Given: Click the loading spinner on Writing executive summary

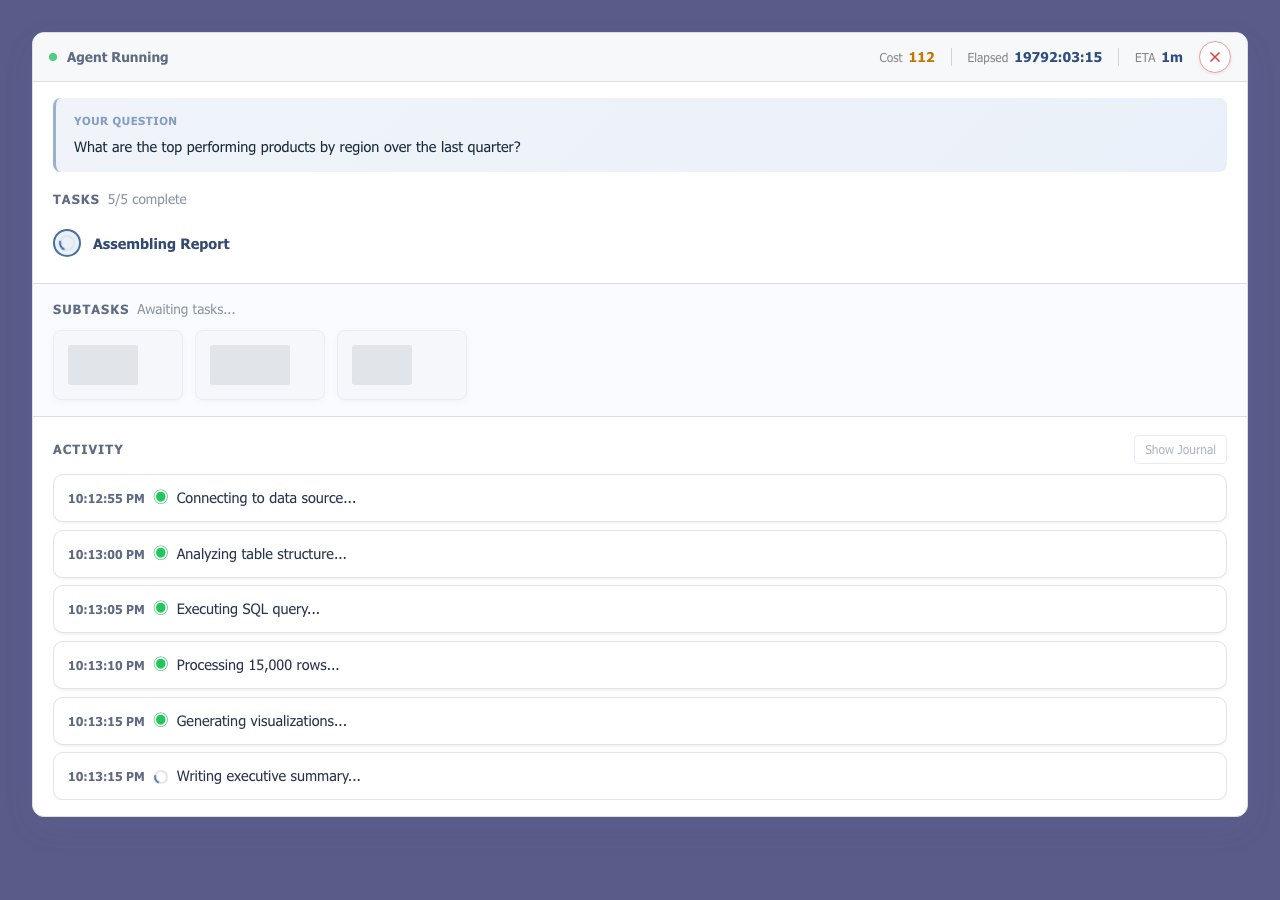Looking at the screenshot, I should tap(161, 775).
